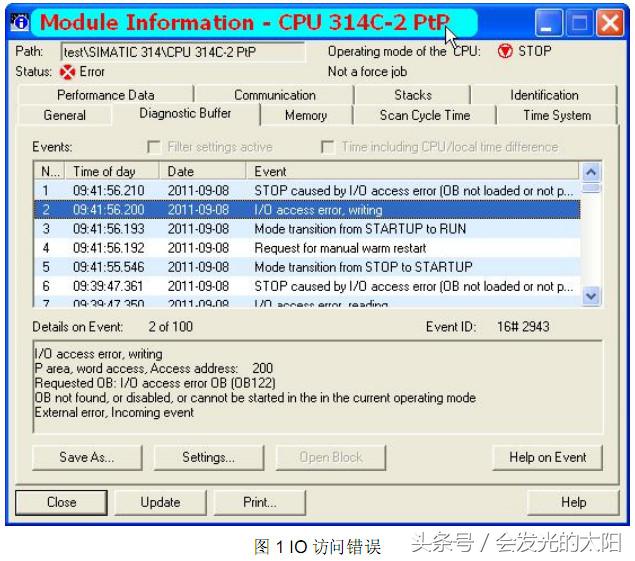Click 'OB not found, or disabled' detail line
Screen dimensions: 635x561
255,398
